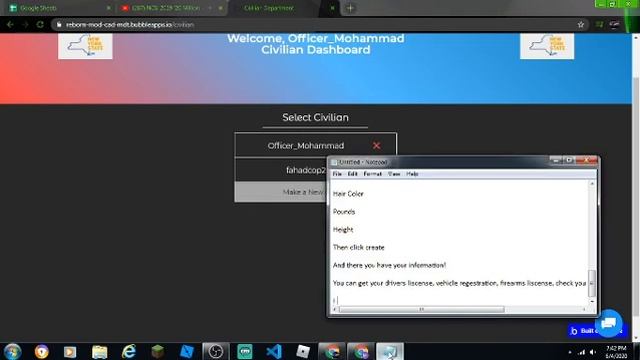
Task: Bookmark this page with the star icon
Action: [x=581, y=24]
